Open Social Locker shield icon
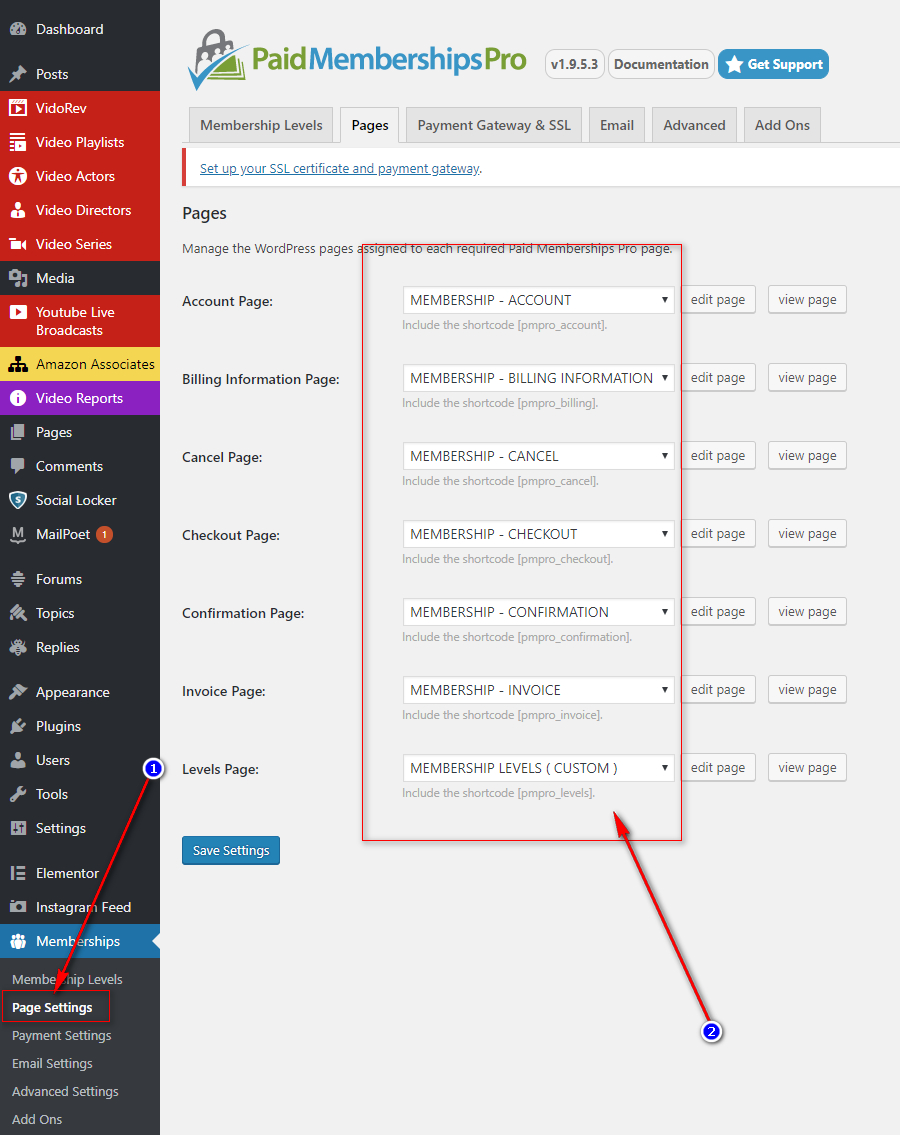Screen dimensions: 900x1135 [x=18, y=500]
